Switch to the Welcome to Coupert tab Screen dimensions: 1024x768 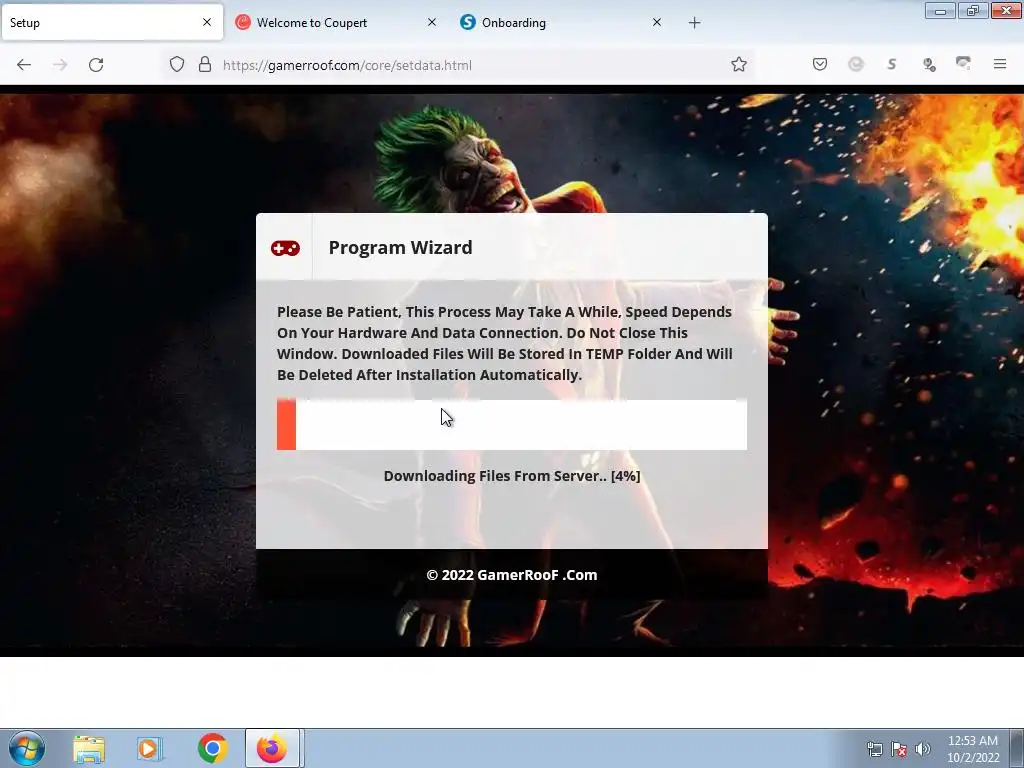[337, 22]
